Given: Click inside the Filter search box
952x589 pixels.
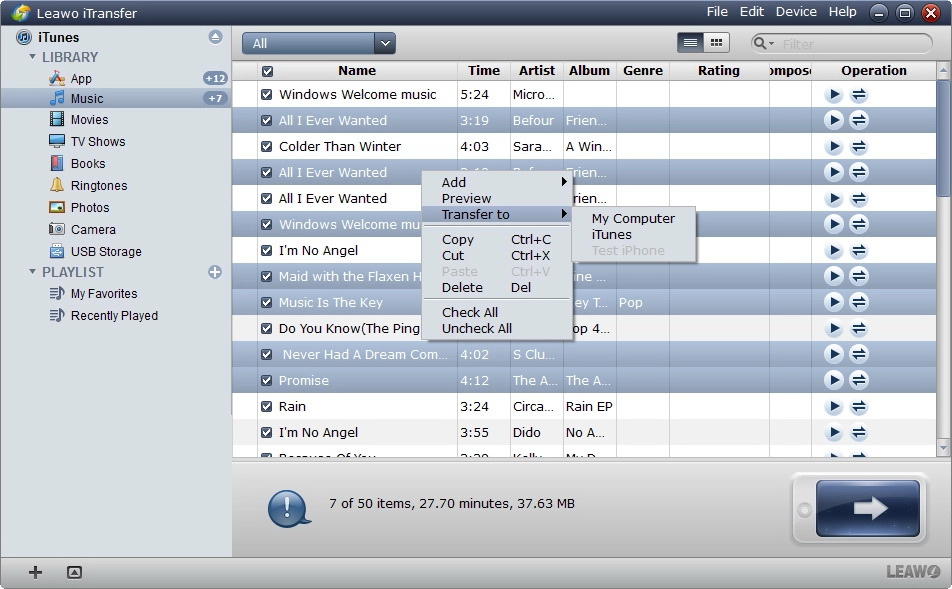Looking at the screenshot, I should pyautogui.click(x=850, y=43).
